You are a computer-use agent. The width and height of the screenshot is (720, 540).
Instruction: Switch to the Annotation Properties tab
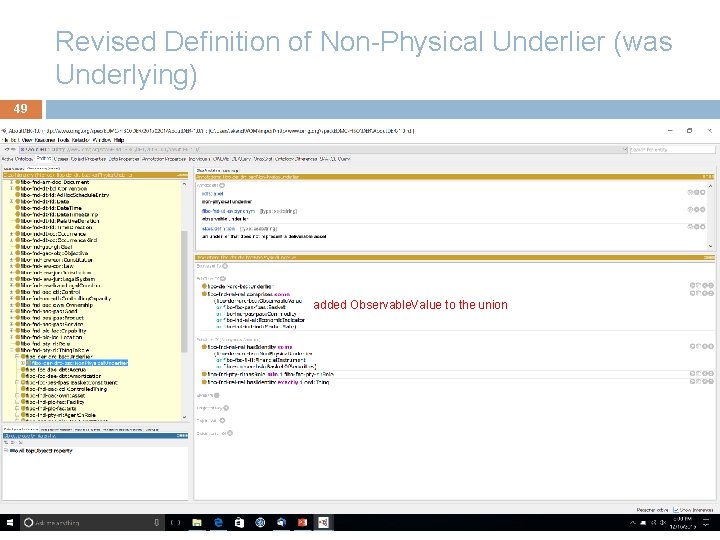163,159
